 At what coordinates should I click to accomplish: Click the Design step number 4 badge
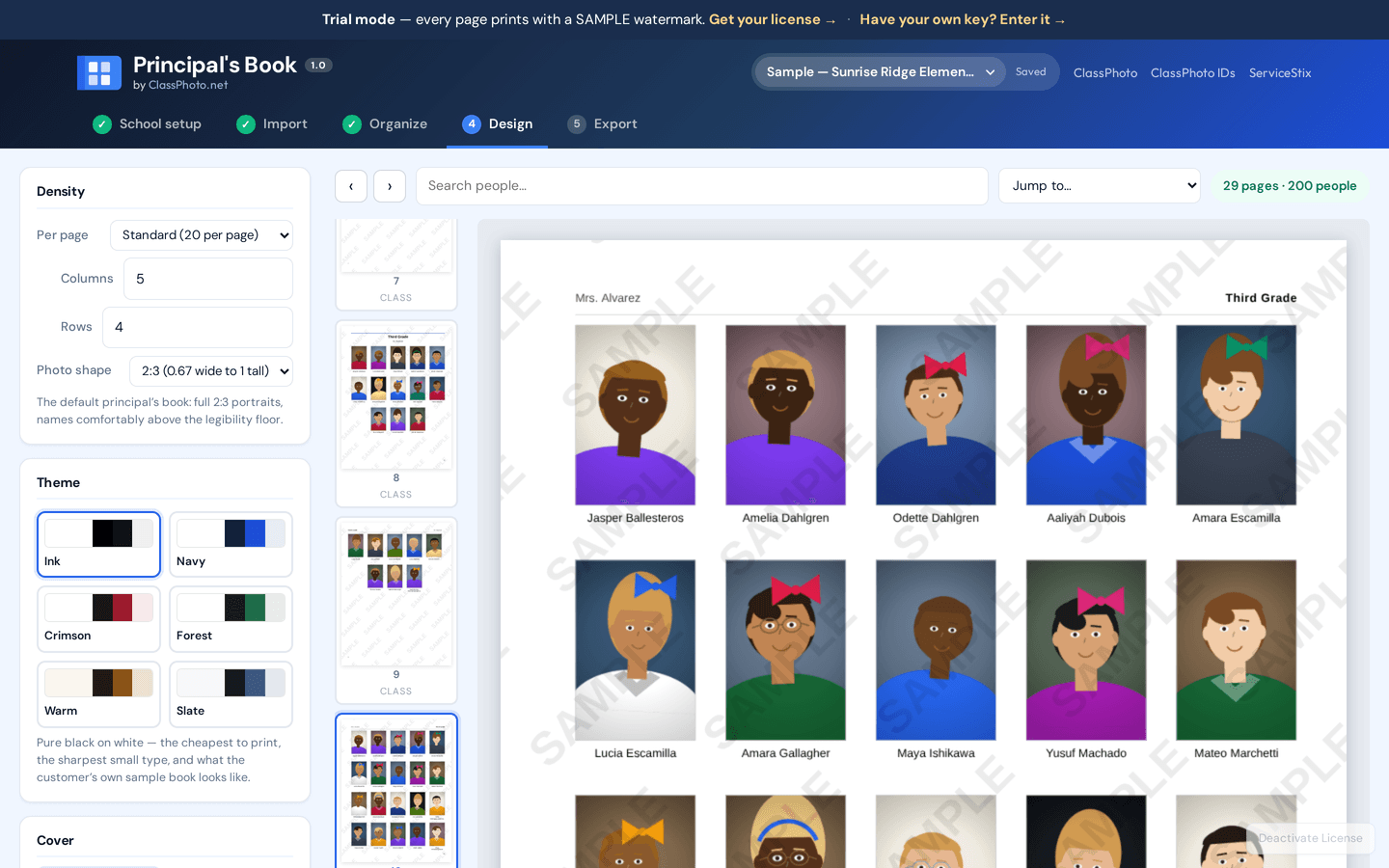pyautogui.click(x=472, y=124)
